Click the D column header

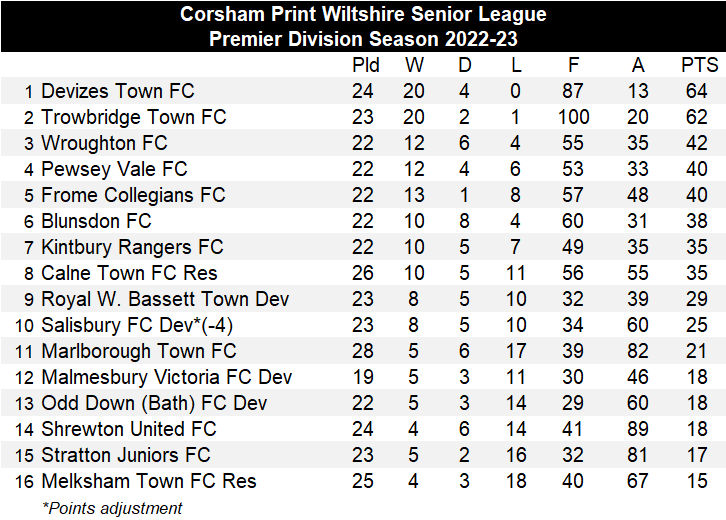pos(465,65)
